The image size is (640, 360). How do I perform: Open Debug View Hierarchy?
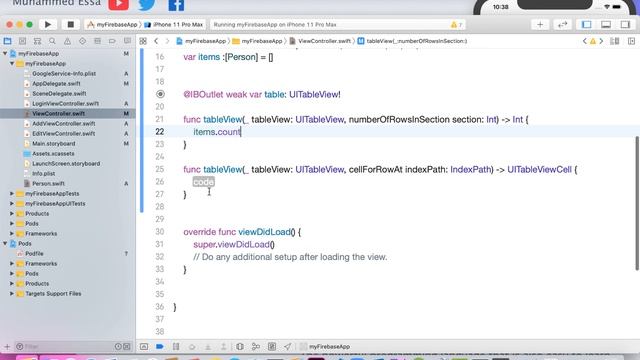[240, 347]
